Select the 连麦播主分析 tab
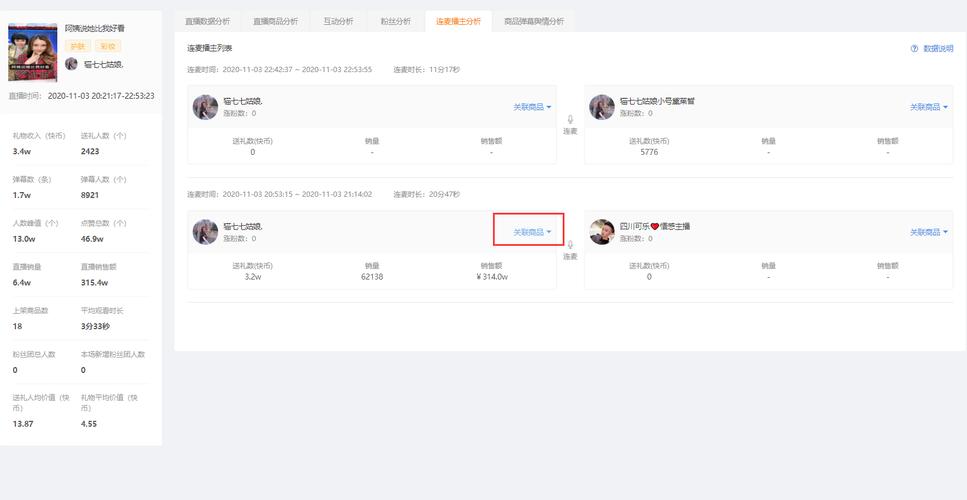 (x=458, y=21)
